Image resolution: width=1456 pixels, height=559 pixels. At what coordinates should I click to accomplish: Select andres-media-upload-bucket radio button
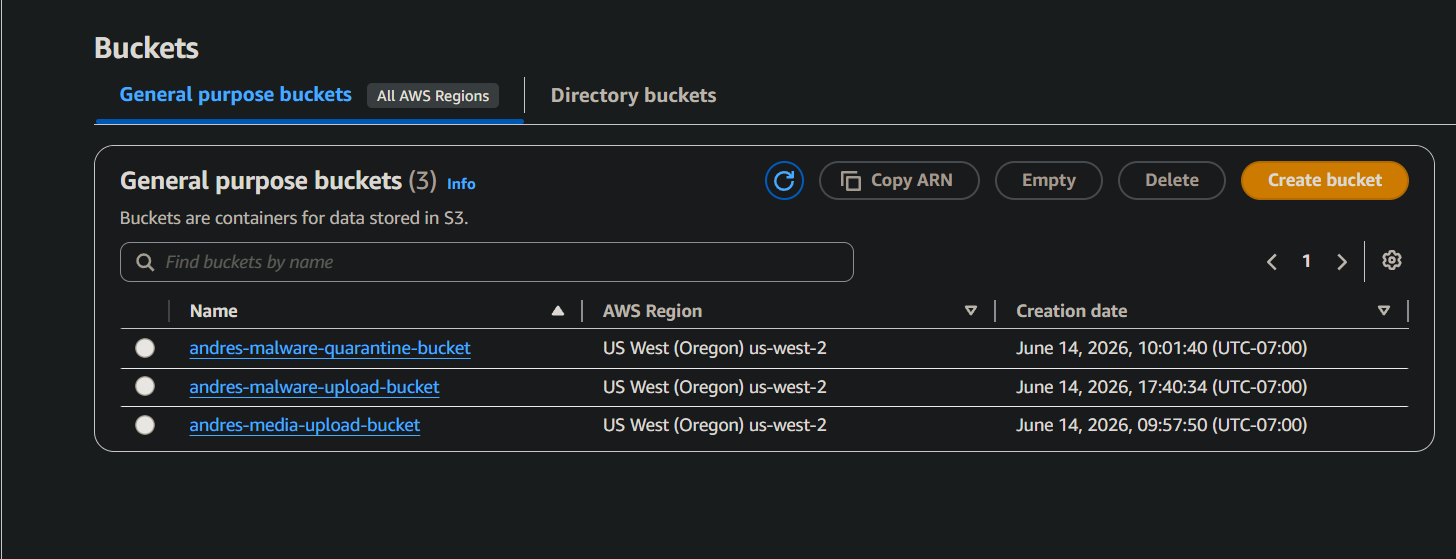coord(145,425)
